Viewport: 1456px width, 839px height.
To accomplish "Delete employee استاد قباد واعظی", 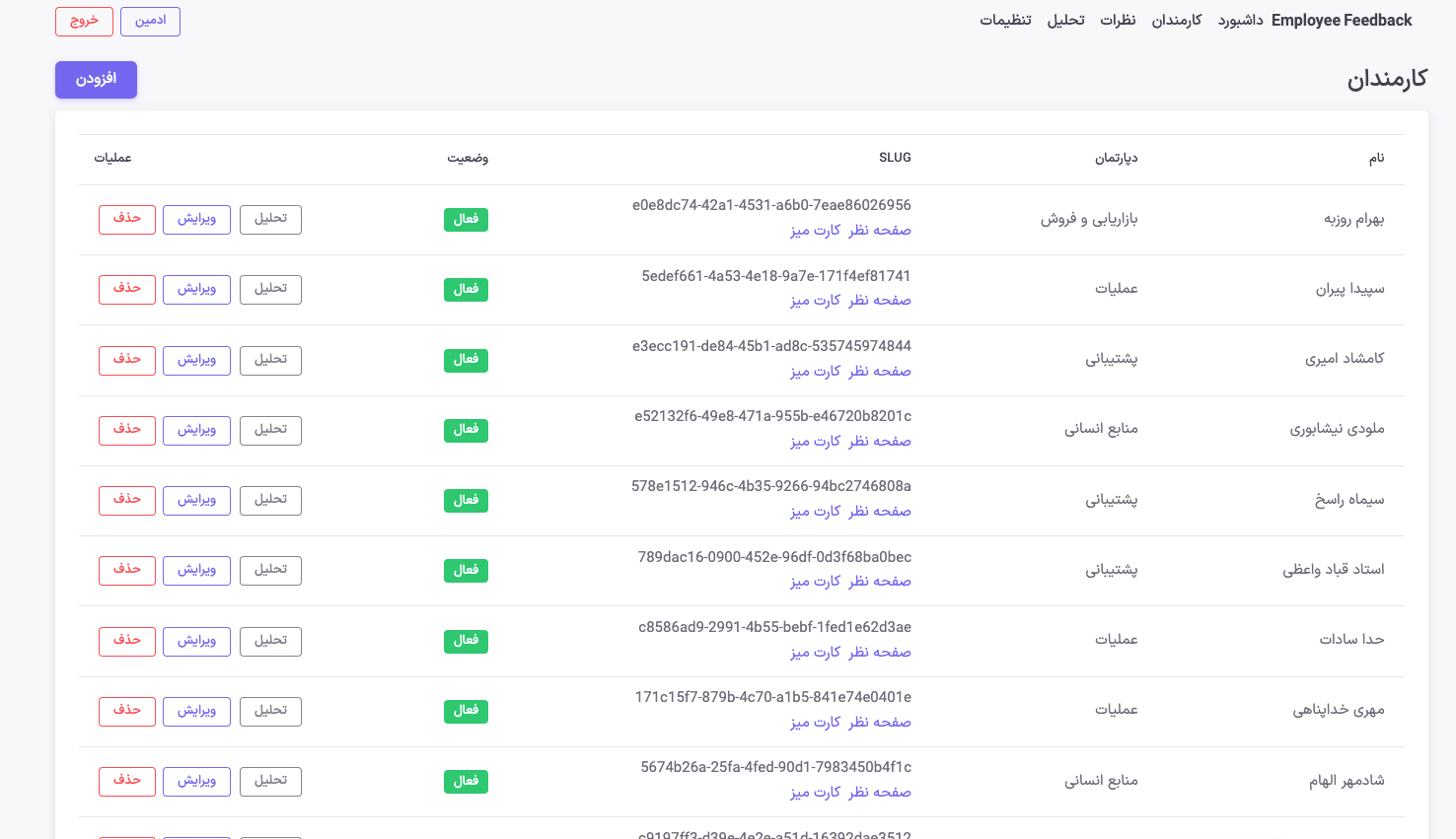I will tap(127, 570).
